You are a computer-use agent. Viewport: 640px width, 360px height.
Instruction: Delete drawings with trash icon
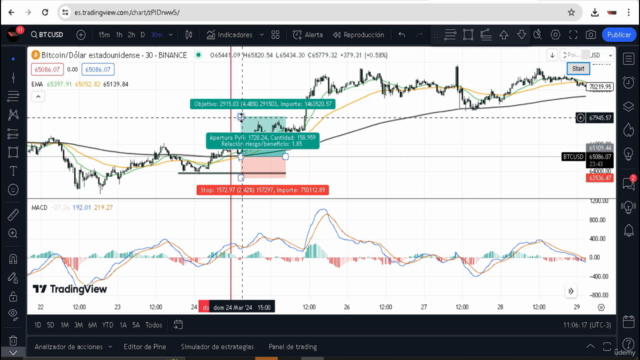(13, 340)
